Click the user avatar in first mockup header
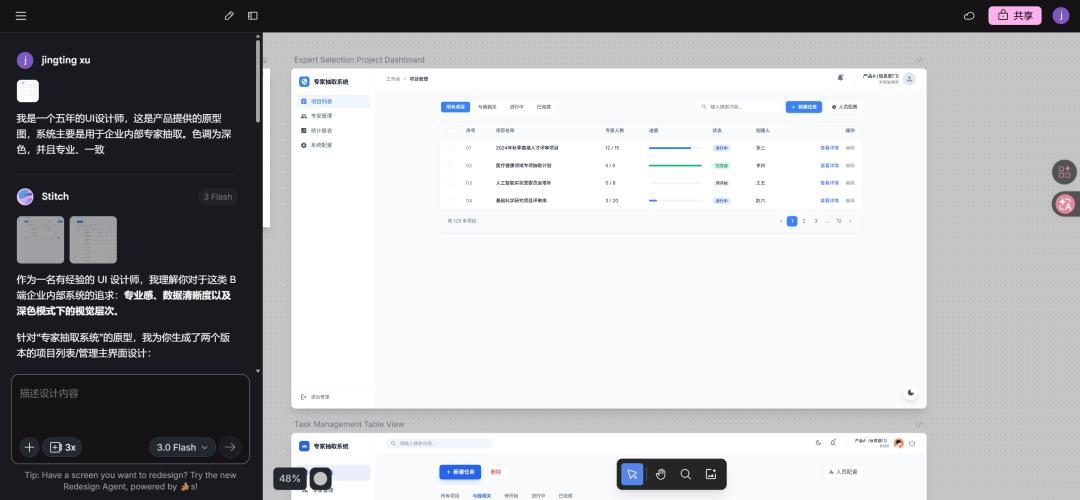Screen dimensions: 1080x500 909,79
